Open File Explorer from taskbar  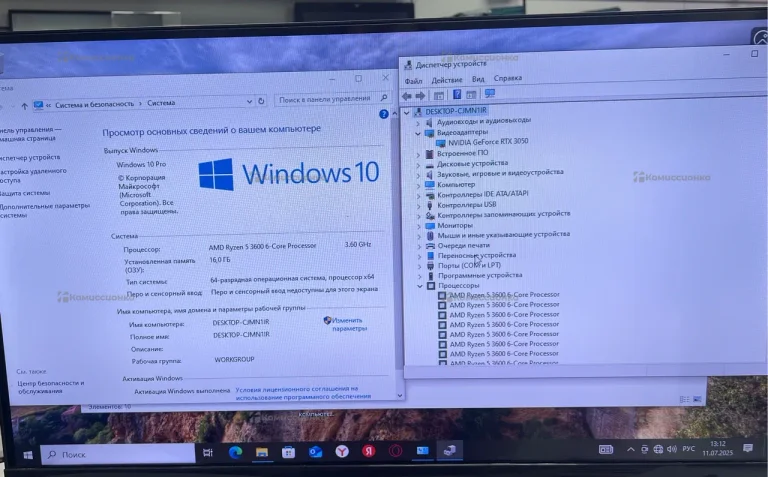click(262, 452)
